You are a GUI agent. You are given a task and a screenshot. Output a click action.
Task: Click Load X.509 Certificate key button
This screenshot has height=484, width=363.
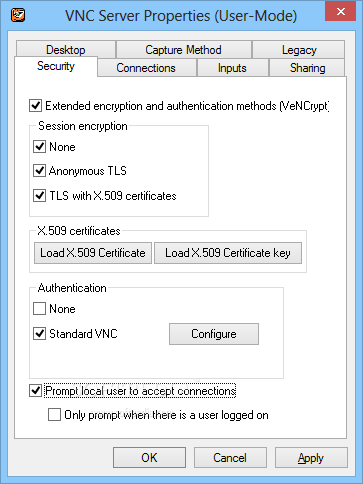pos(228,253)
